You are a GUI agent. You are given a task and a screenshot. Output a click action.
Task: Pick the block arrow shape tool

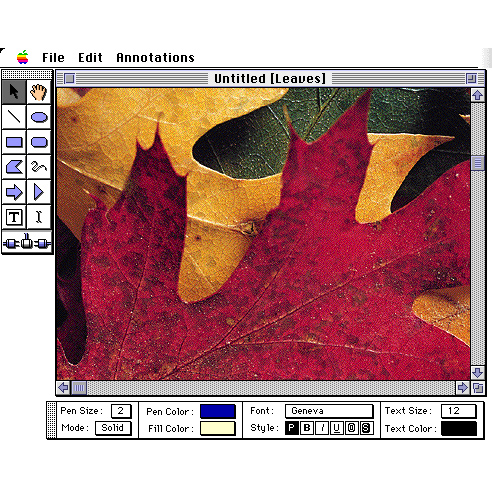point(14,192)
